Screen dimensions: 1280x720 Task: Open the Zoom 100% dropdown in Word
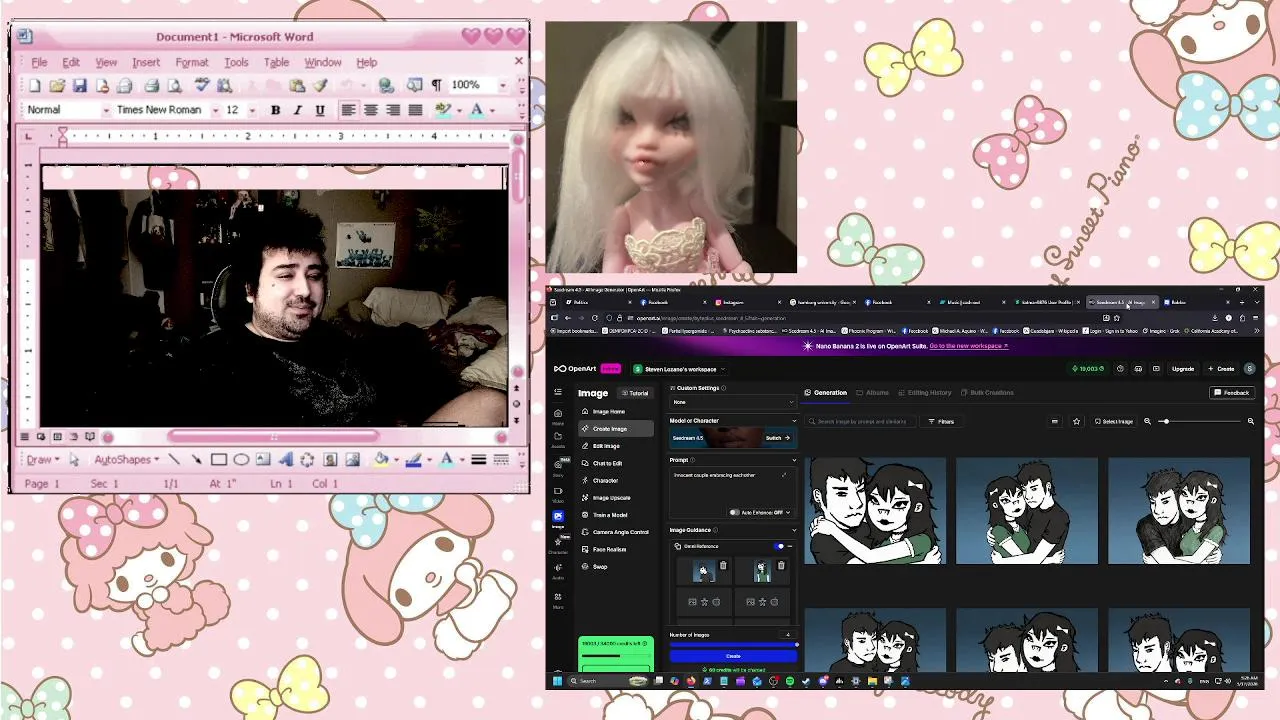502,86
